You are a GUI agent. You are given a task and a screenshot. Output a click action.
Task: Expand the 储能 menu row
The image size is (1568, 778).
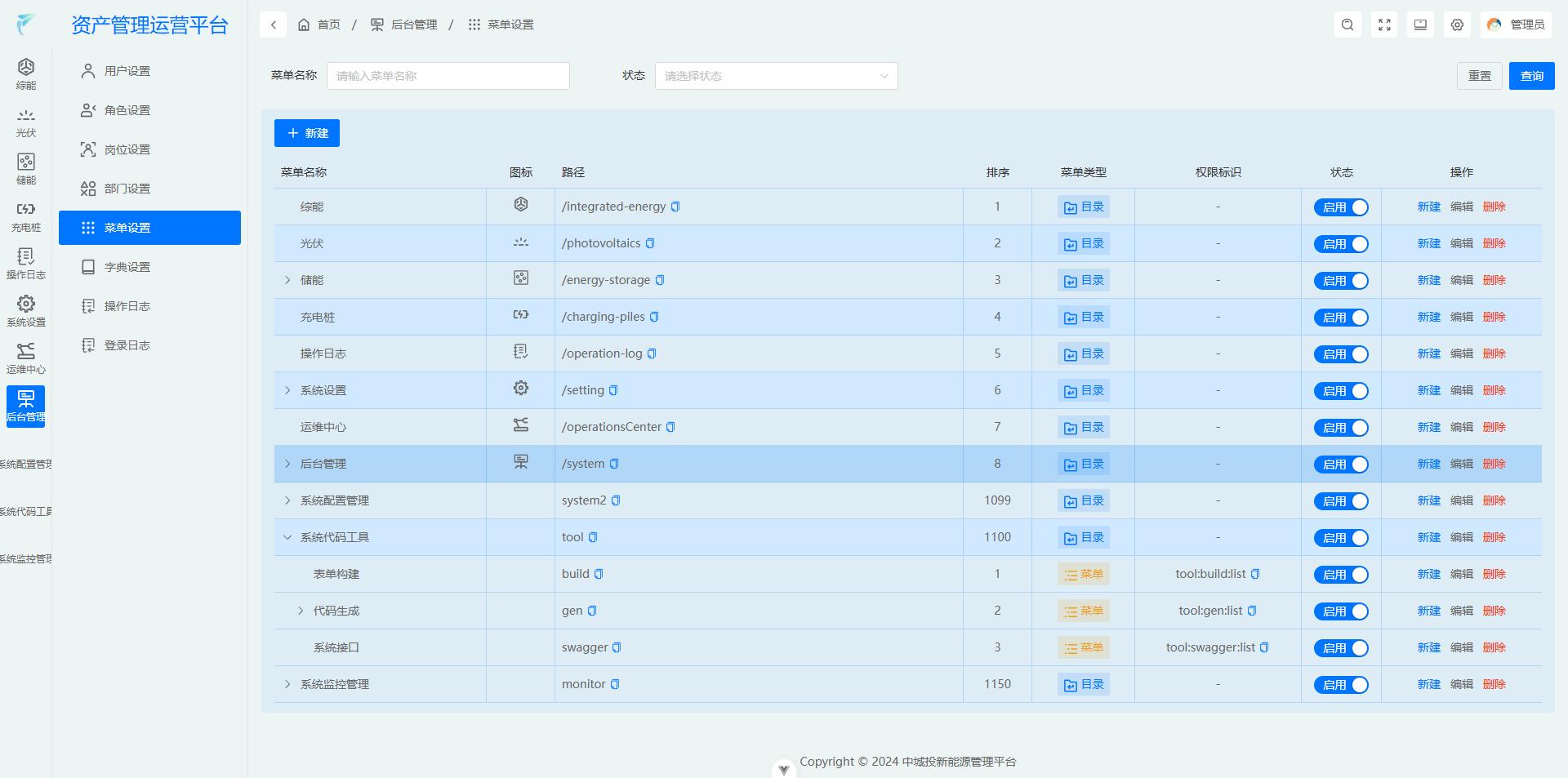coord(287,280)
